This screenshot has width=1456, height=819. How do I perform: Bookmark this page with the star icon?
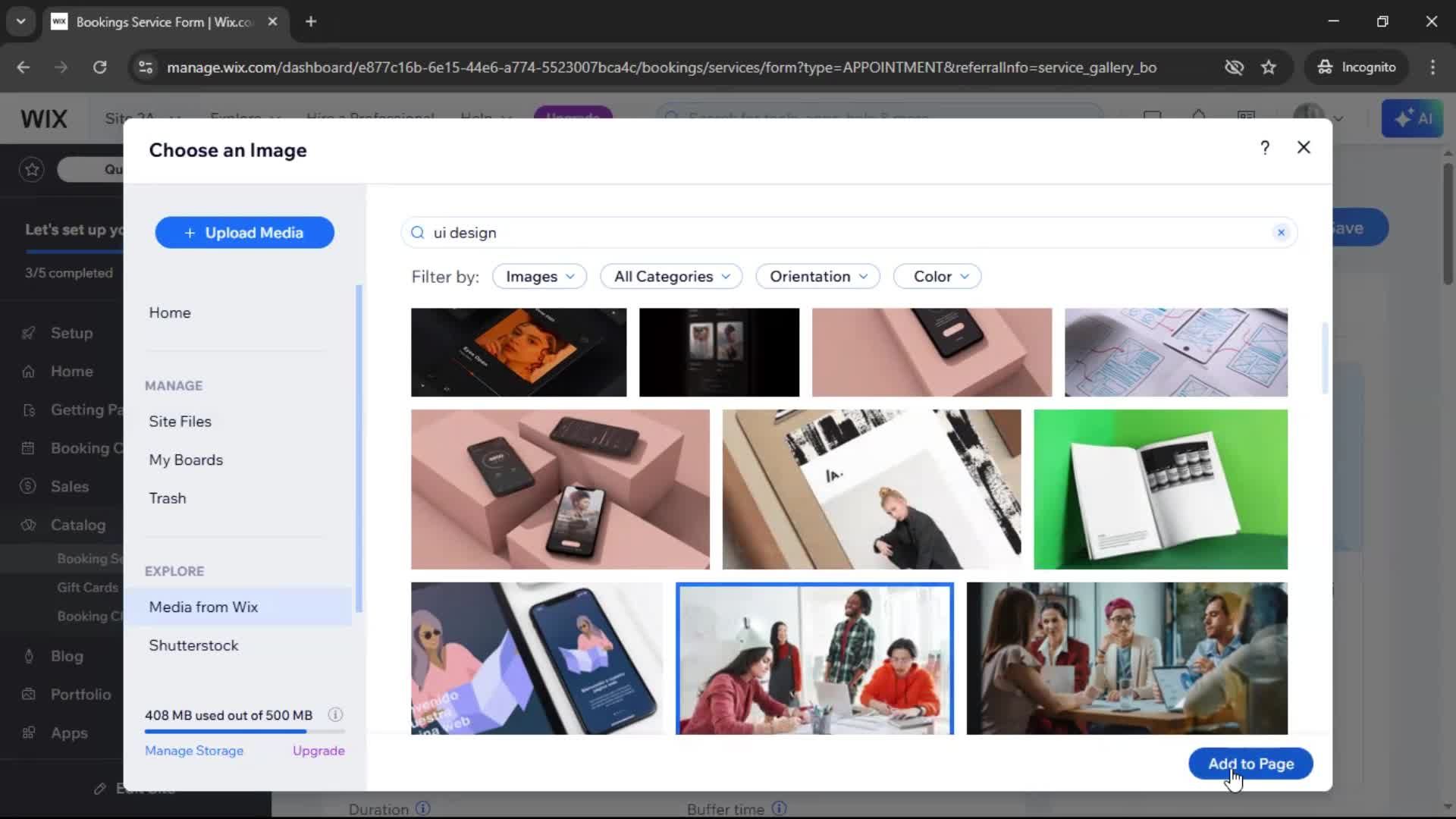[1269, 67]
